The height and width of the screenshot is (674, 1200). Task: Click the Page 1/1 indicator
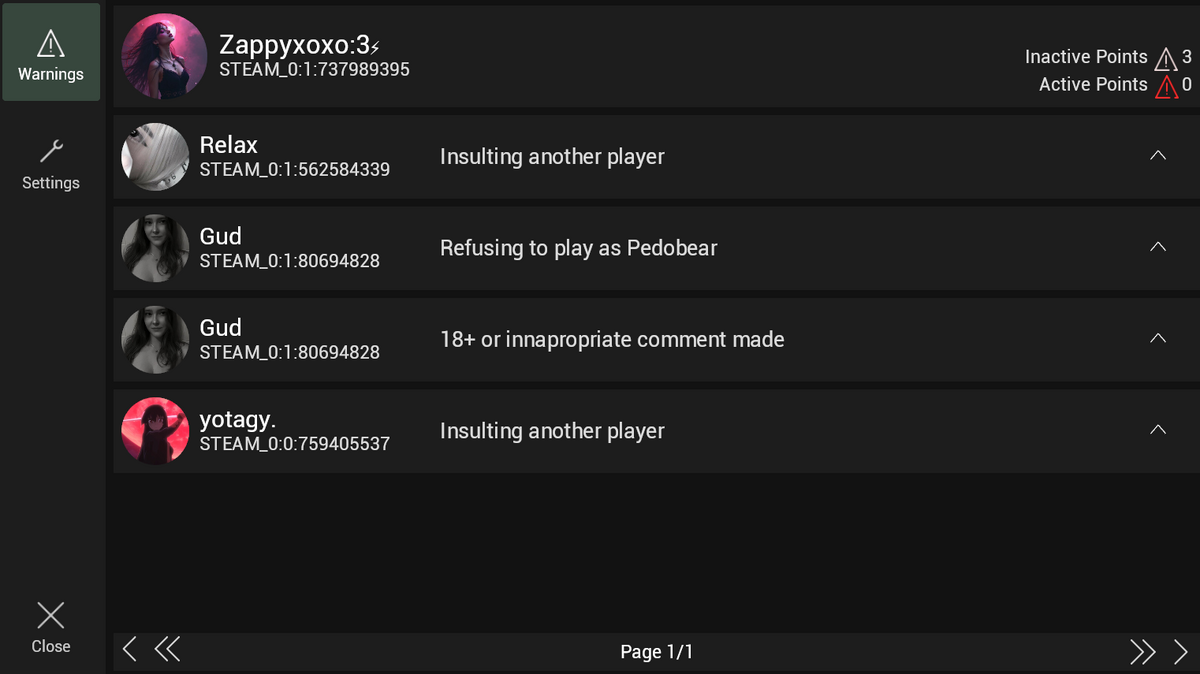tap(656, 652)
